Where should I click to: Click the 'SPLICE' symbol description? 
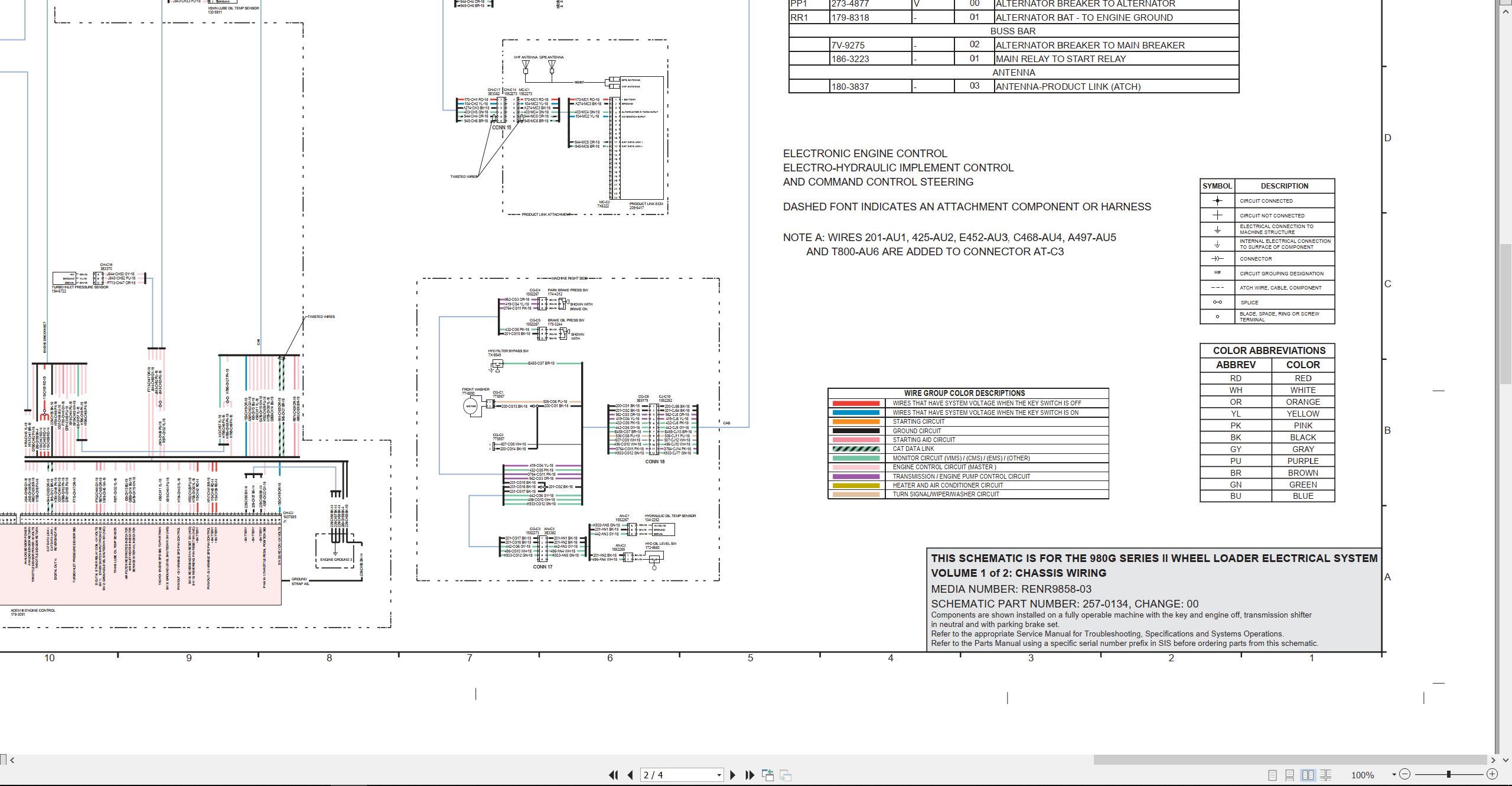click(x=1249, y=303)
